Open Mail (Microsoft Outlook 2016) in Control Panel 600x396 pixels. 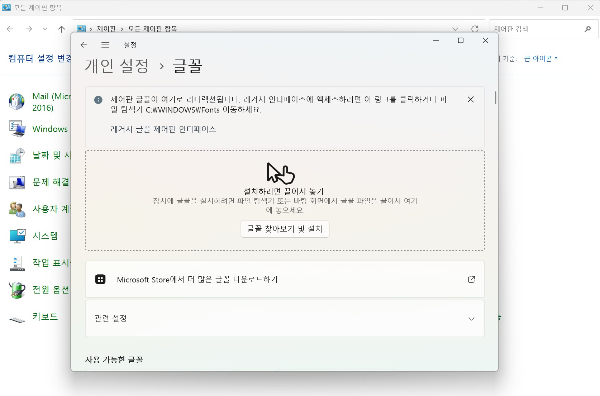(x=16, y=101)
